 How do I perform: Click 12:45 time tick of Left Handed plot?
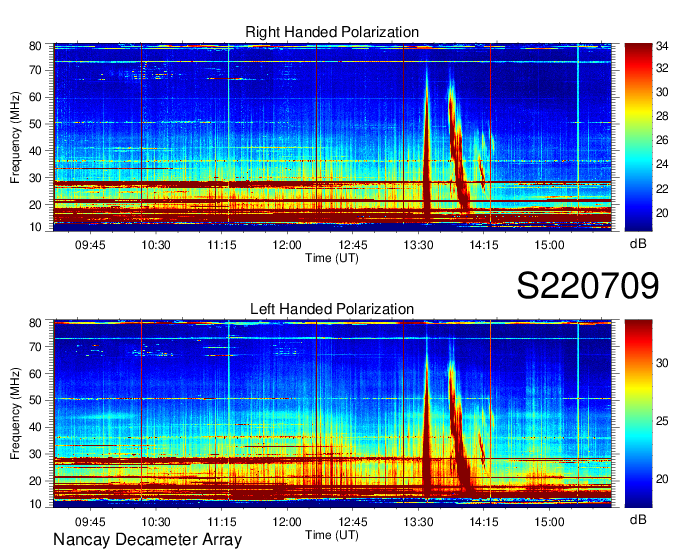coord(353,521)
